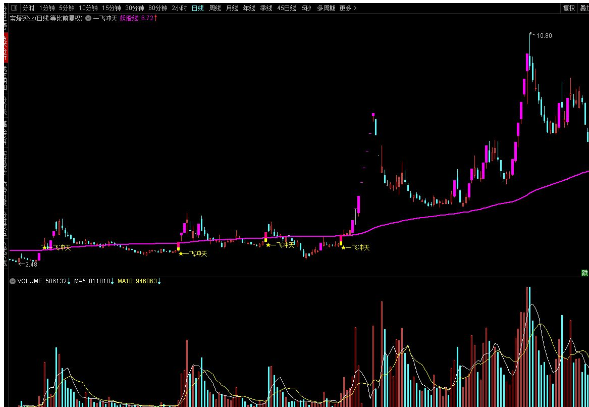Image resolution: width=589 pixels, height=407 pixels.
Task: Click the lowest 一飞冲天 star signal marker
Action: [x=193, y=254]
